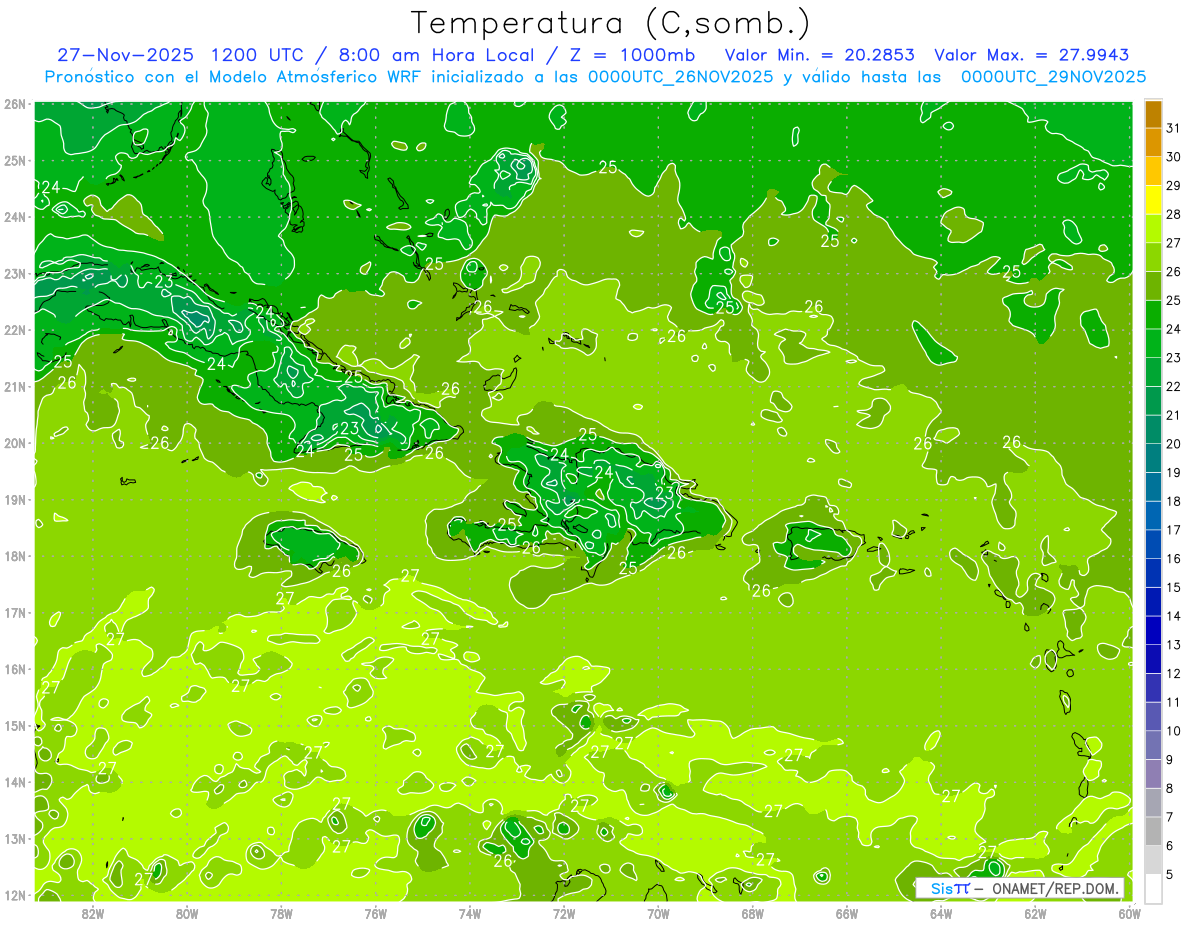Click the '66W' longitude axis label
The width and height of the screenshot is (1200, 927).
847,912
